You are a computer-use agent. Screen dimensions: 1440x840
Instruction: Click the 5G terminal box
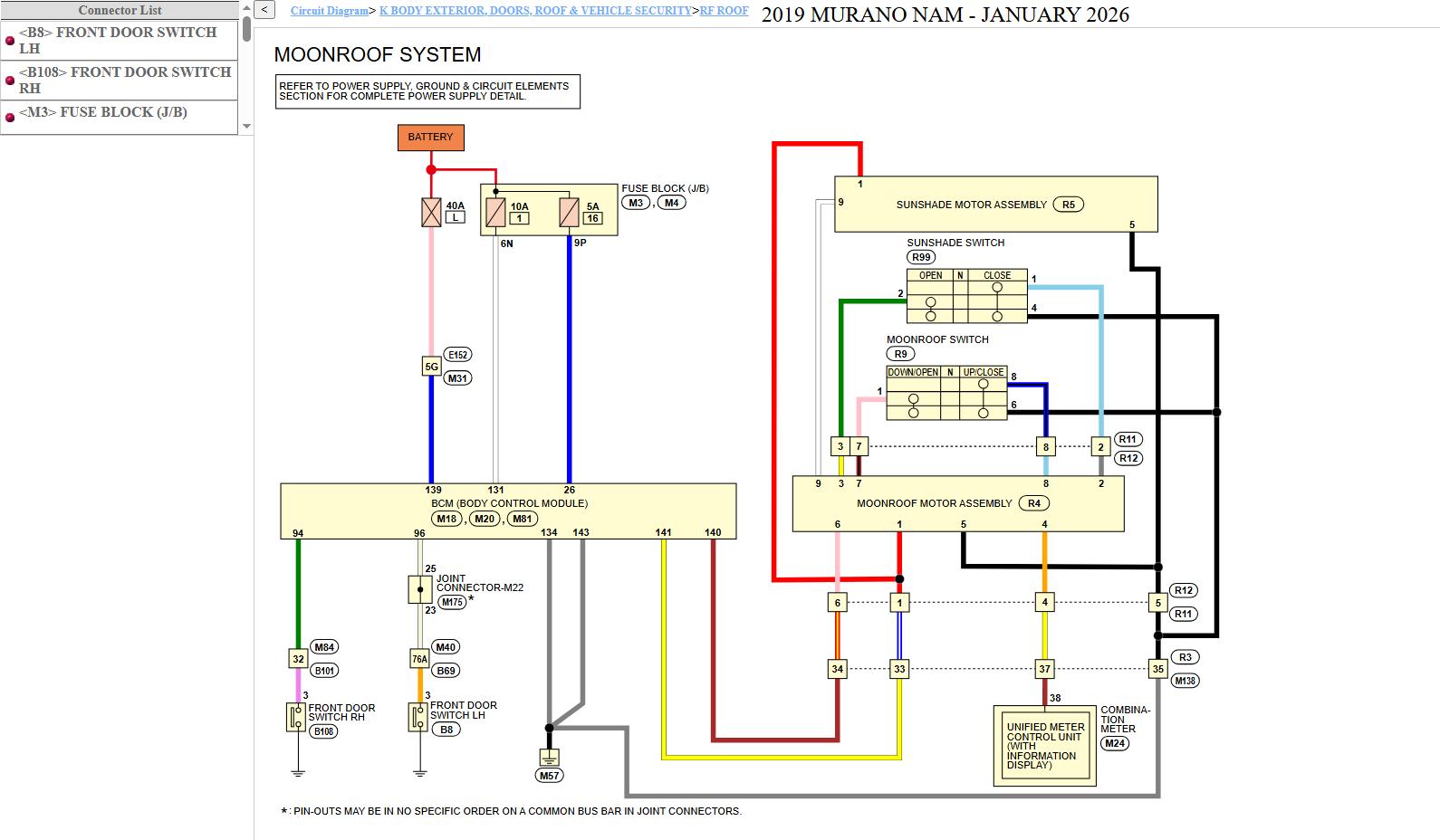(432, 367)
